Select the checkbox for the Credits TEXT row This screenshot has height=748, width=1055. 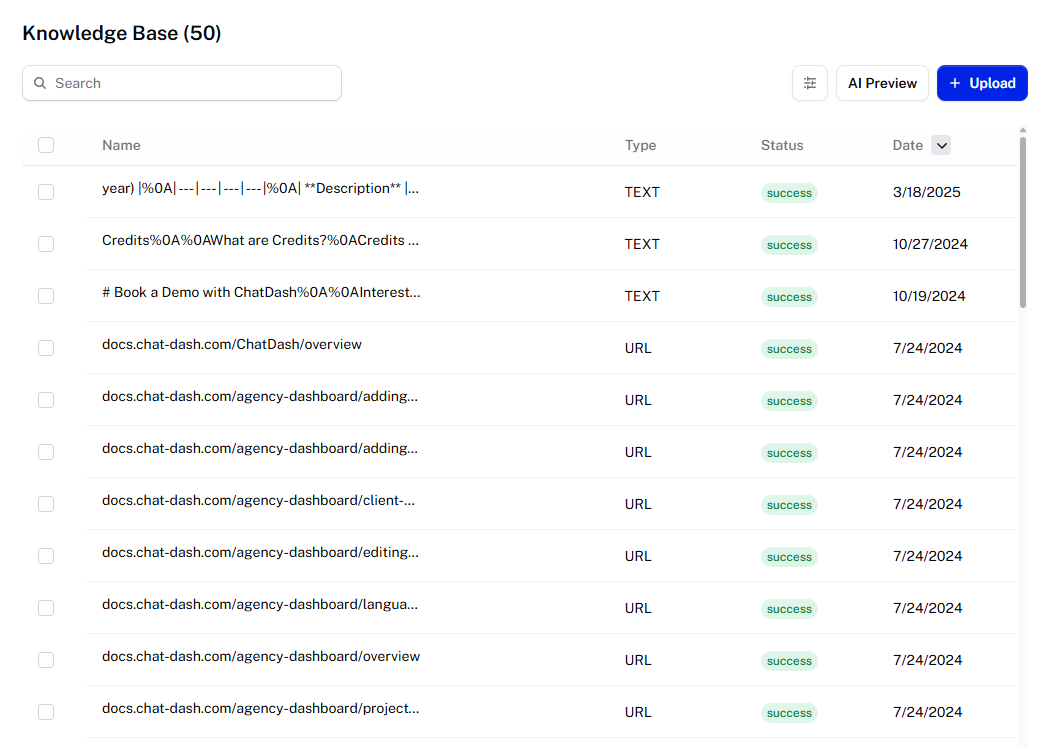(46, 244)
